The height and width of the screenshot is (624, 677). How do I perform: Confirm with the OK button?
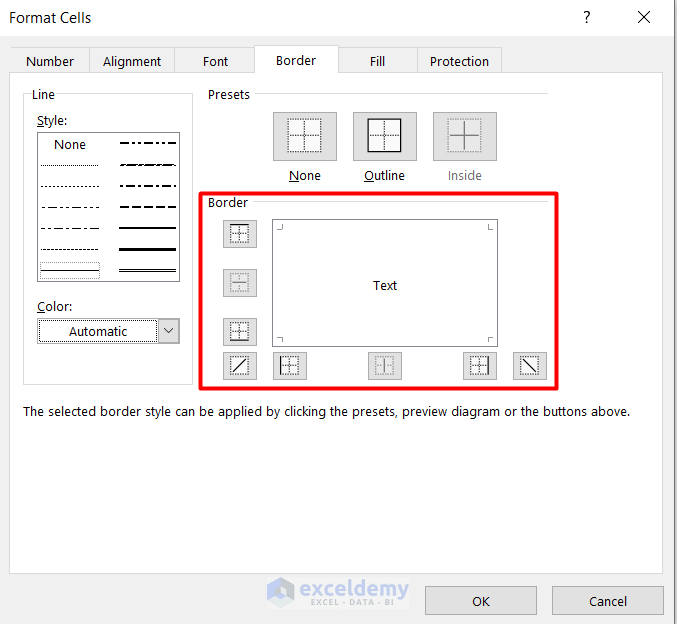481,601
